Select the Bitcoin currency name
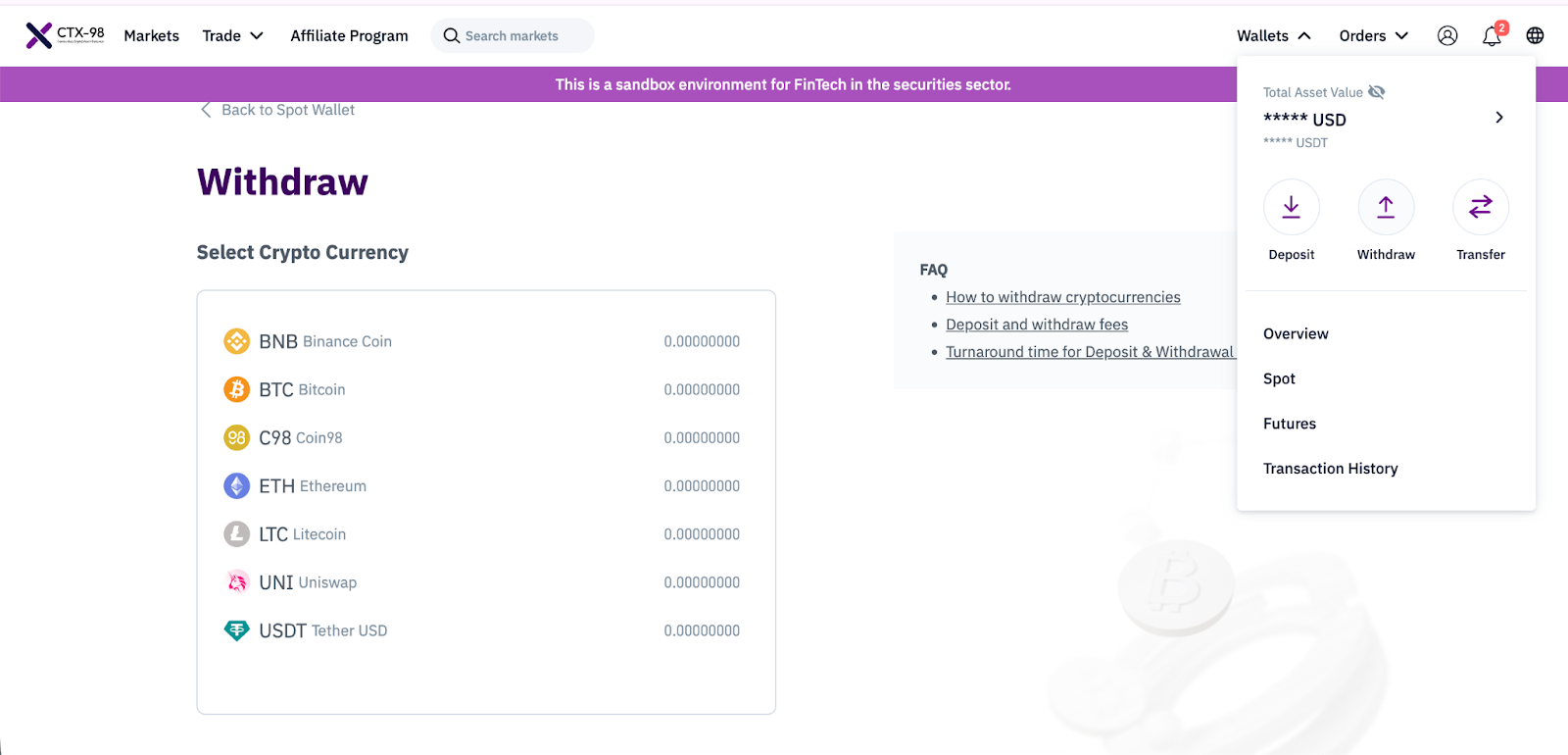 pos(322,389)
